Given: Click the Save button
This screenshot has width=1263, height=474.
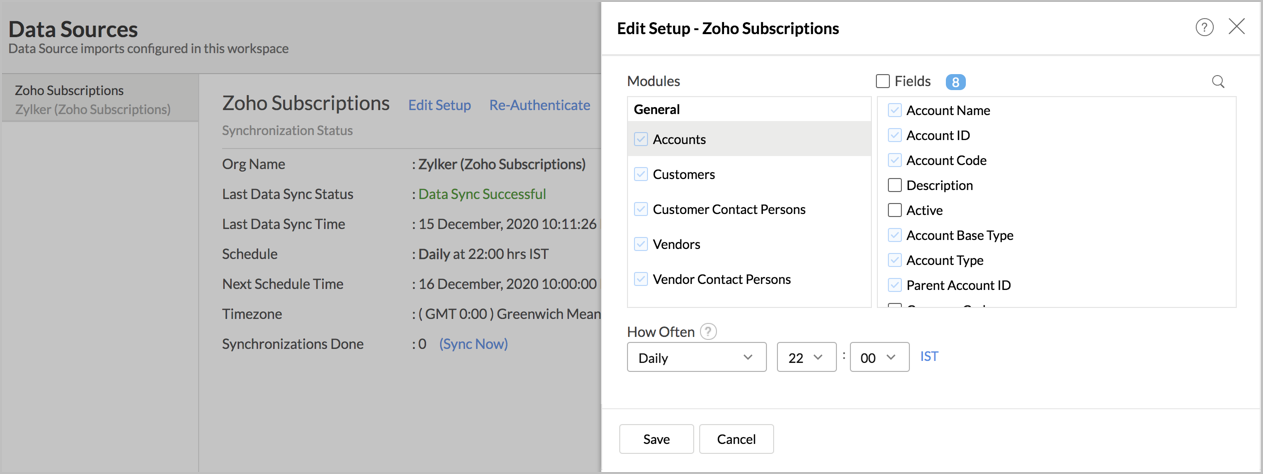Looking at the screenshot, I should tap(656, 439).
